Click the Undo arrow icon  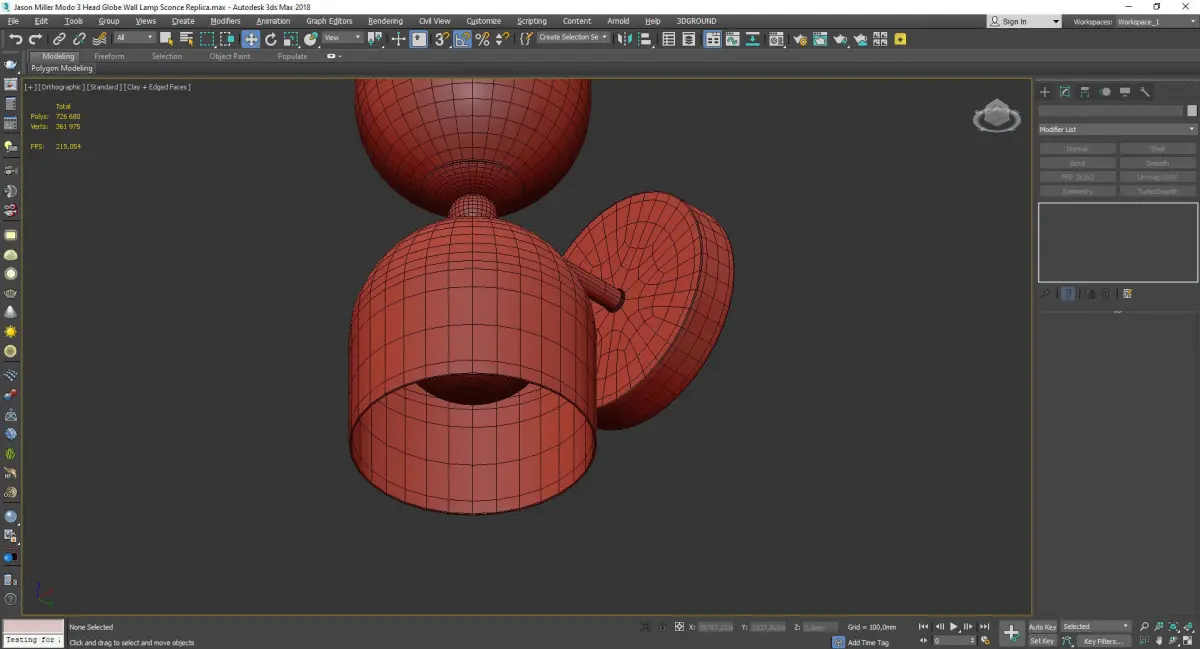15,39
